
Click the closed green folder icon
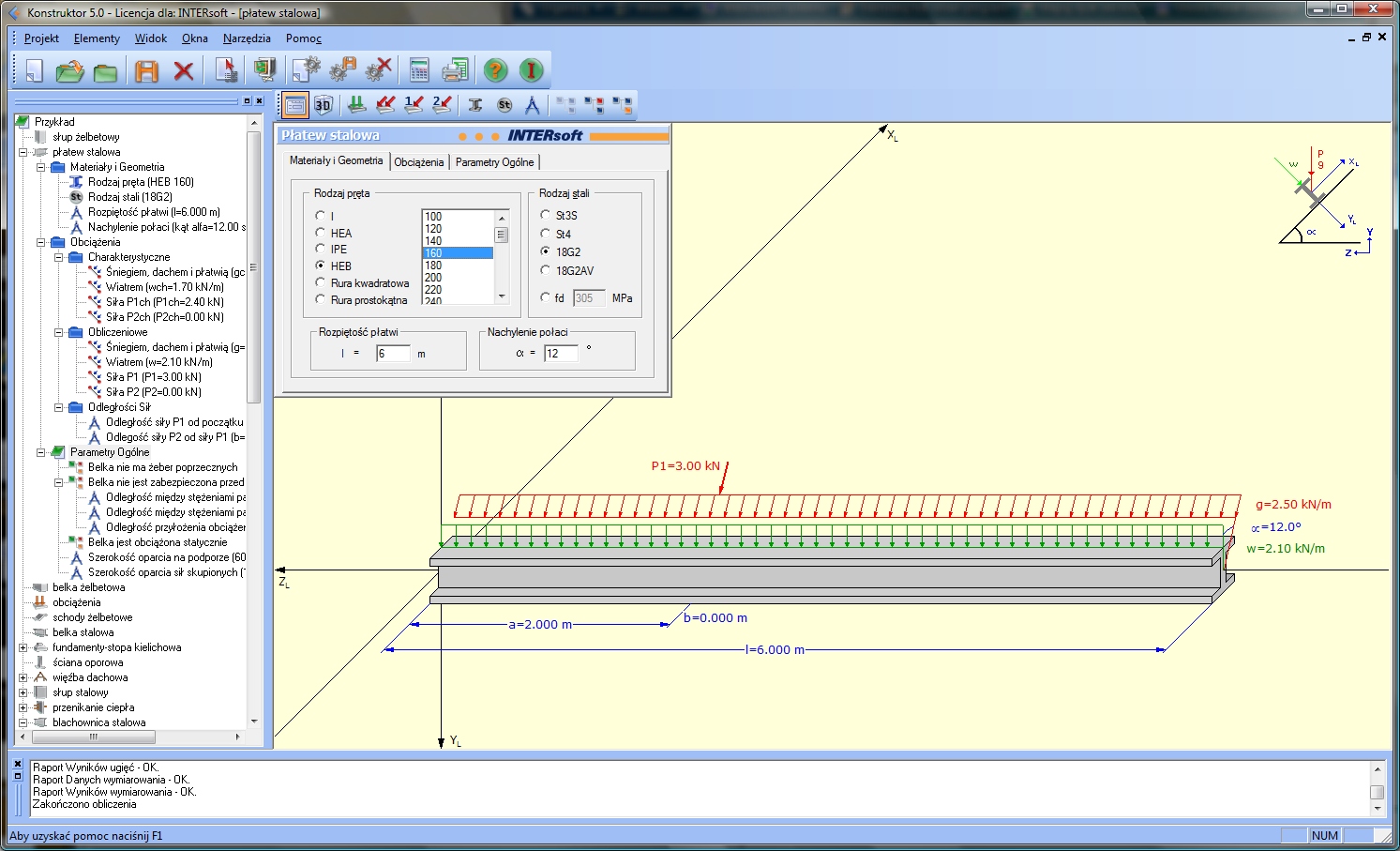click(105, 71)
